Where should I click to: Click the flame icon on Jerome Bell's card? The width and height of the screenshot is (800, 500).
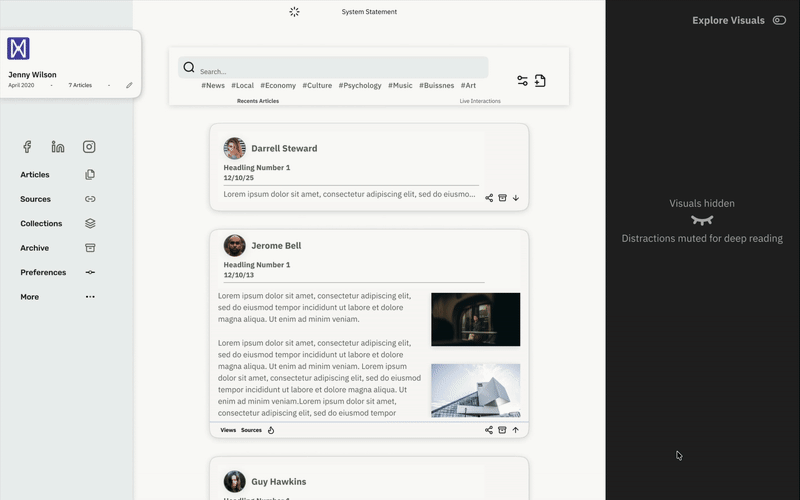tap(271, 430)
